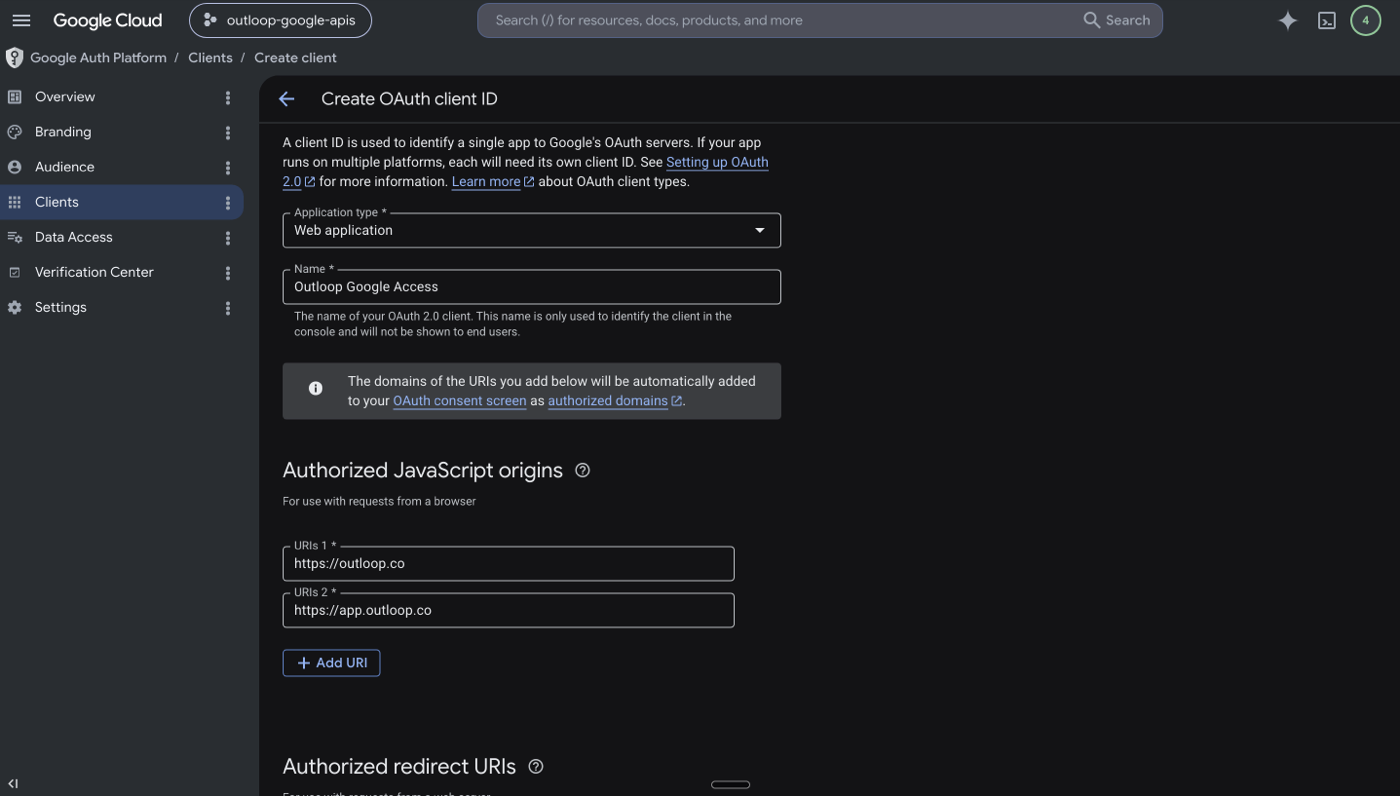Click the info icon in domains notice
The height and width of the screenshot is (796, 1400).
point(315,388)
